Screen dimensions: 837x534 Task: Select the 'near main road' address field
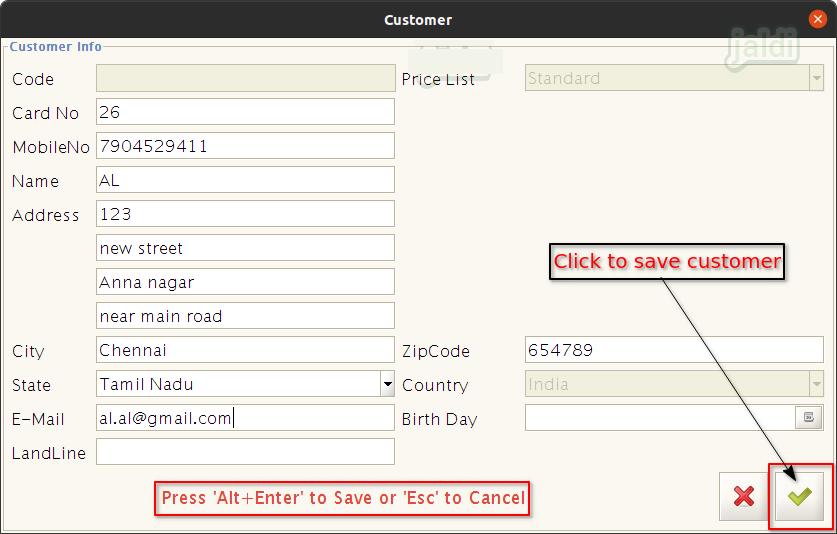(246, 316)
